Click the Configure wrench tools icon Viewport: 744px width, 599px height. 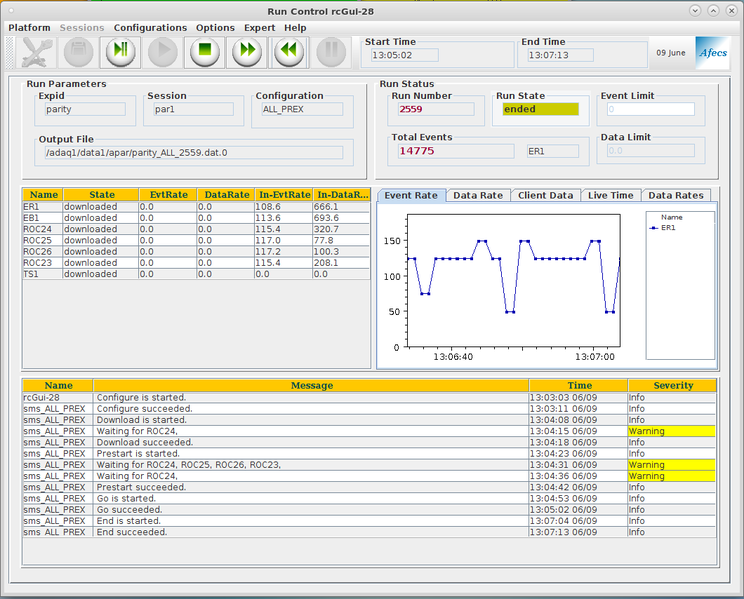coord(36,52)
